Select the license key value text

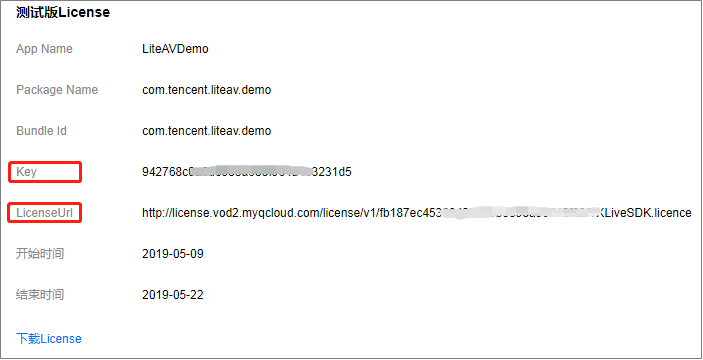click(247, 172)
